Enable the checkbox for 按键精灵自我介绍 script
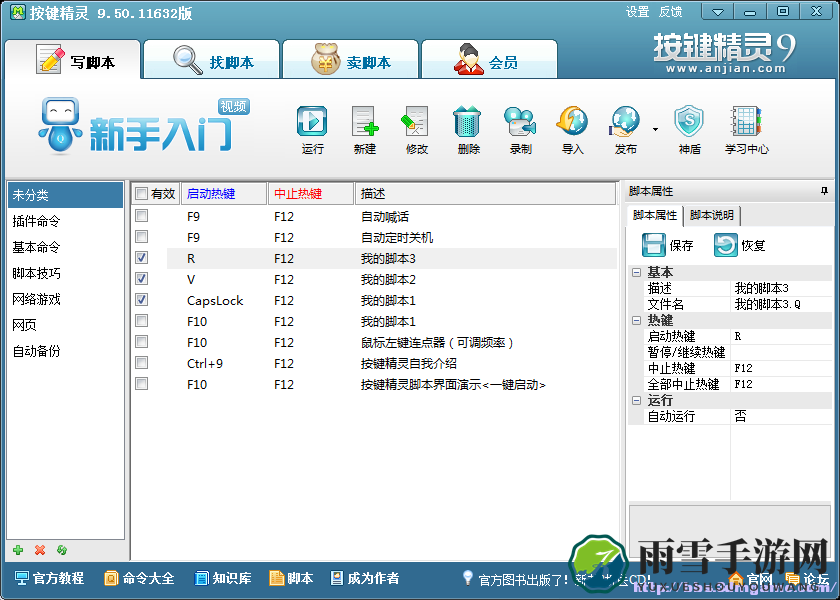The width and height of the screenshot is (840, 600). 141,363
